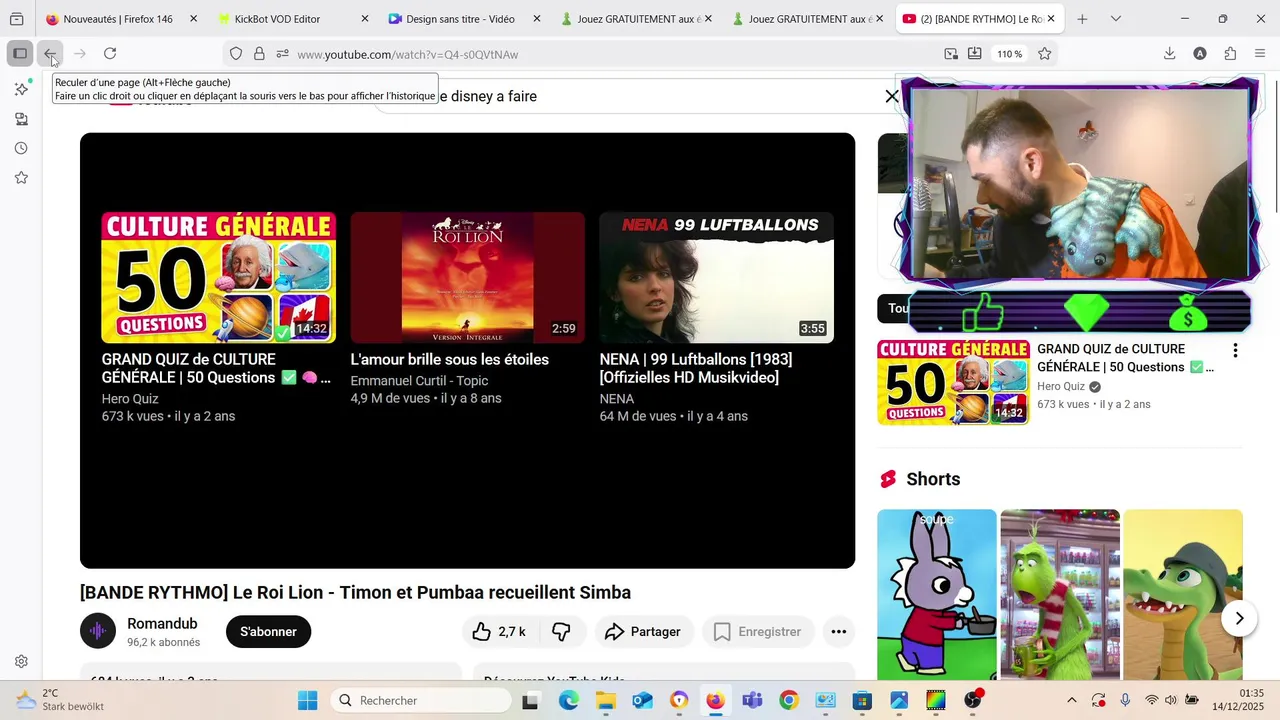Open a new tab with plus button
The width and height of the screenshot is (1280, 720).
pos(1082,19)
